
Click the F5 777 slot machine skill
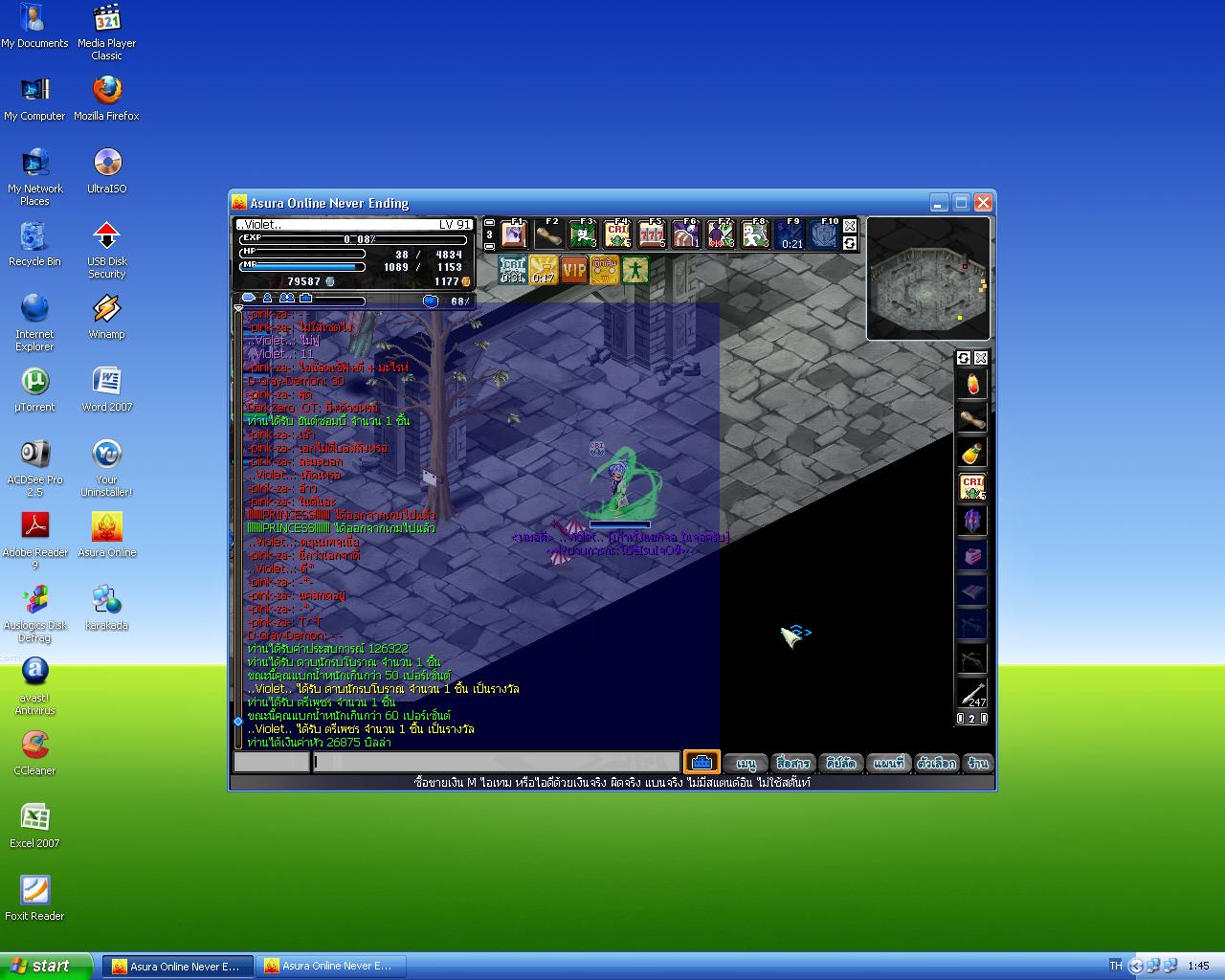(x=652, y=234)
